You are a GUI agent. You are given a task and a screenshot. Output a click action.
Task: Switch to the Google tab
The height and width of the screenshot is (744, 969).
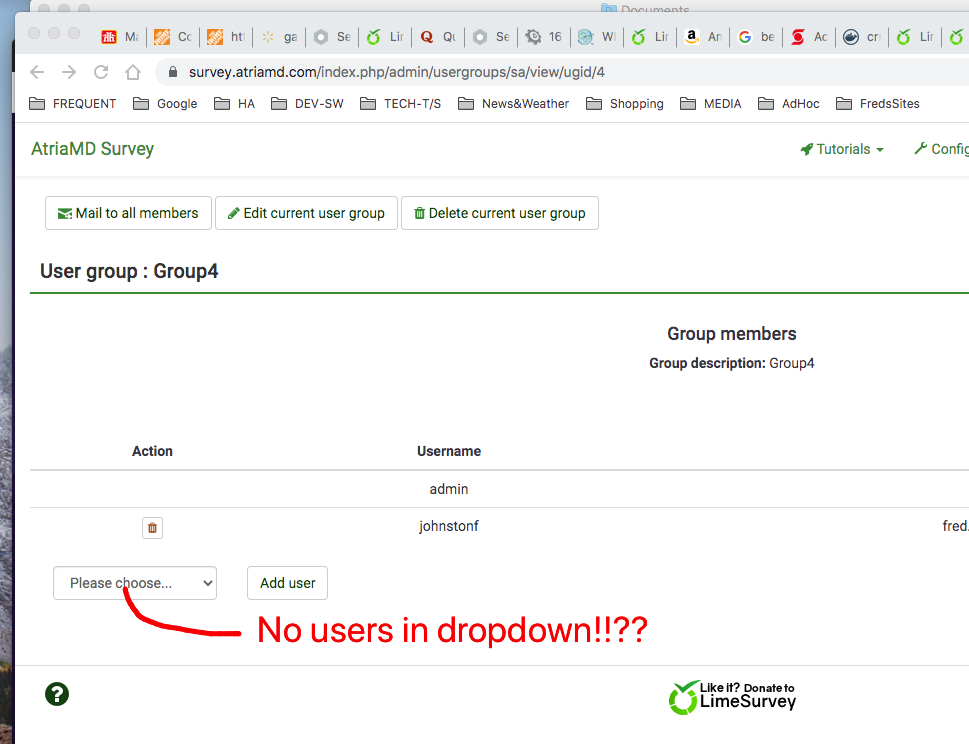tap(756, 37)
